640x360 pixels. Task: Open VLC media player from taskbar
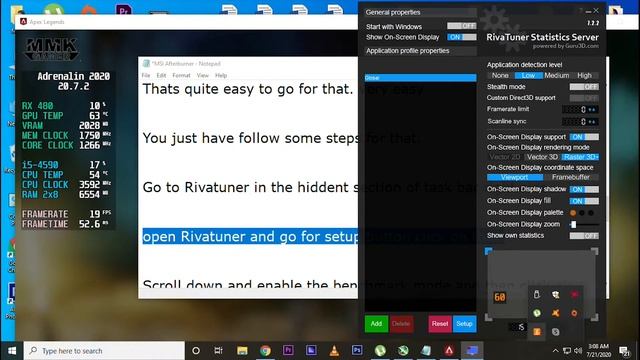[334, 351]
